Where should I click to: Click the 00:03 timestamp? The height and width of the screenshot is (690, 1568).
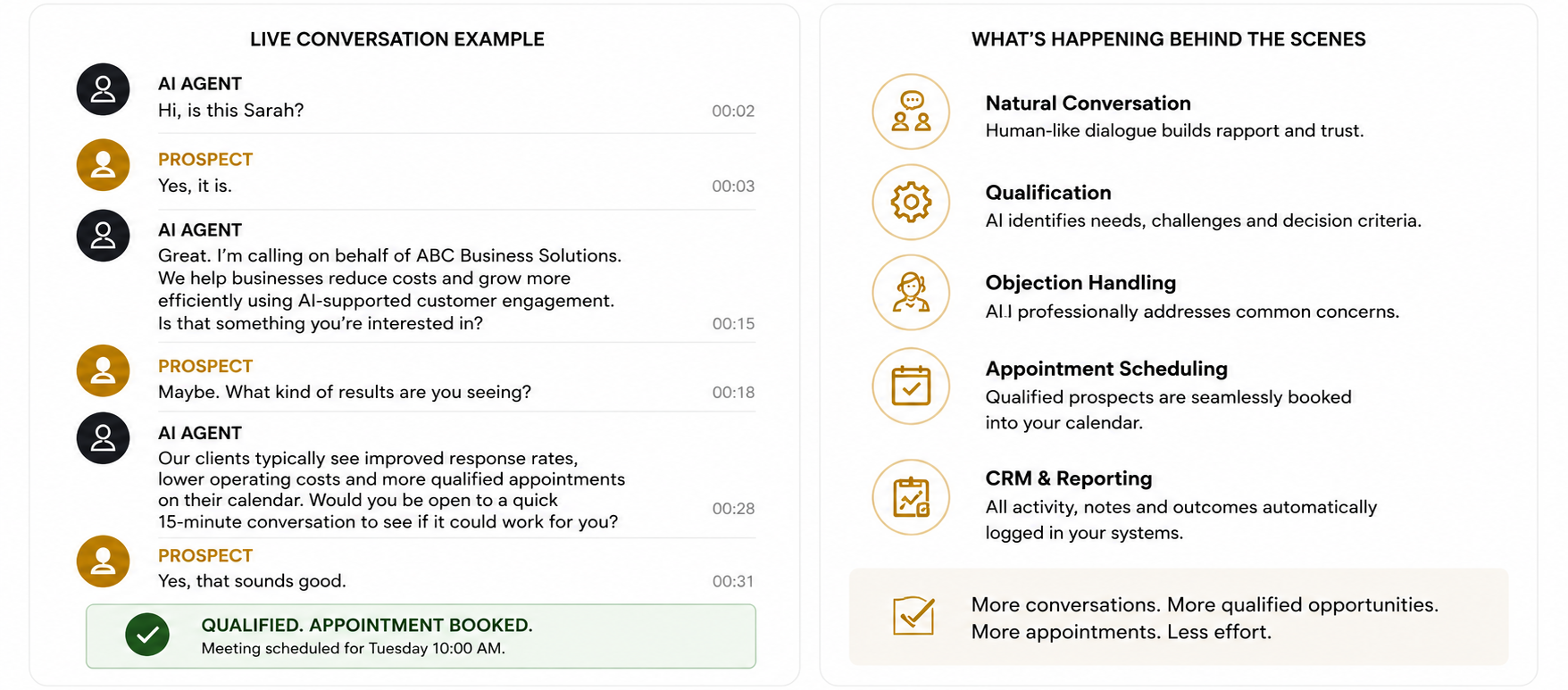pos(733,186)
